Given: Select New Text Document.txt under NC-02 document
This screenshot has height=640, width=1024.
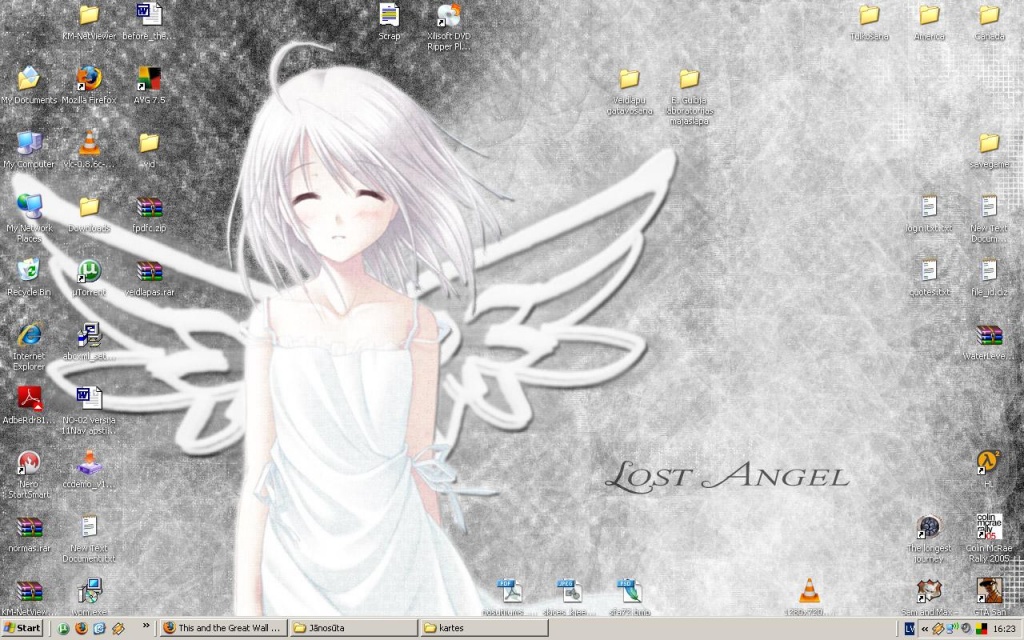Looking at the screenshot, I should point(89,538).
